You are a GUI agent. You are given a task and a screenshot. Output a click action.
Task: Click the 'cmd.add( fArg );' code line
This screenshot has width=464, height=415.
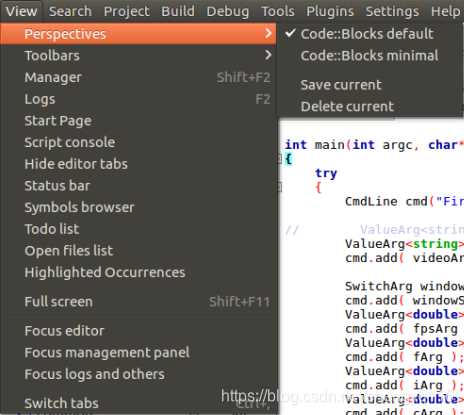tap(404, 357)
